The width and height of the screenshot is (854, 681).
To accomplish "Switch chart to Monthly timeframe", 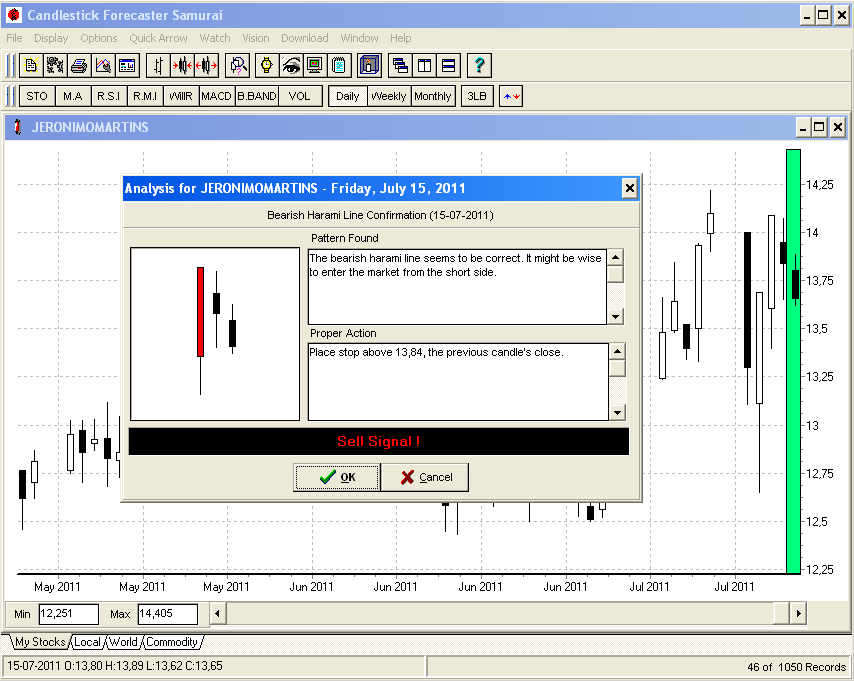I will click(432, 96).
